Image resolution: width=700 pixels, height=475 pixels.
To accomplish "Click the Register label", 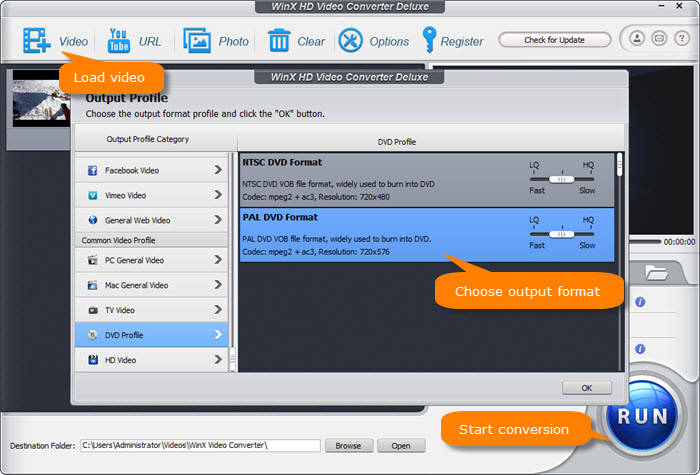I will (462, 42).
